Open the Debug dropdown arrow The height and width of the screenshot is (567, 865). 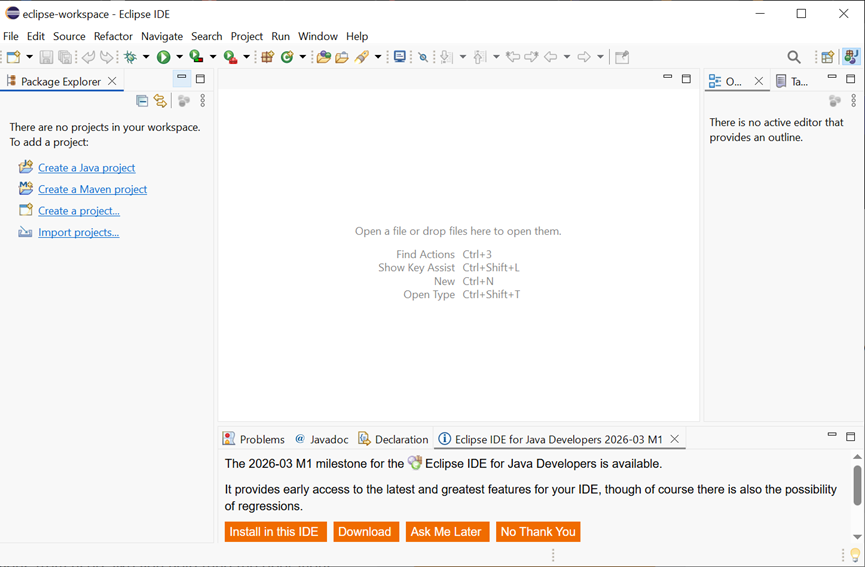click(x=146, y=57)
